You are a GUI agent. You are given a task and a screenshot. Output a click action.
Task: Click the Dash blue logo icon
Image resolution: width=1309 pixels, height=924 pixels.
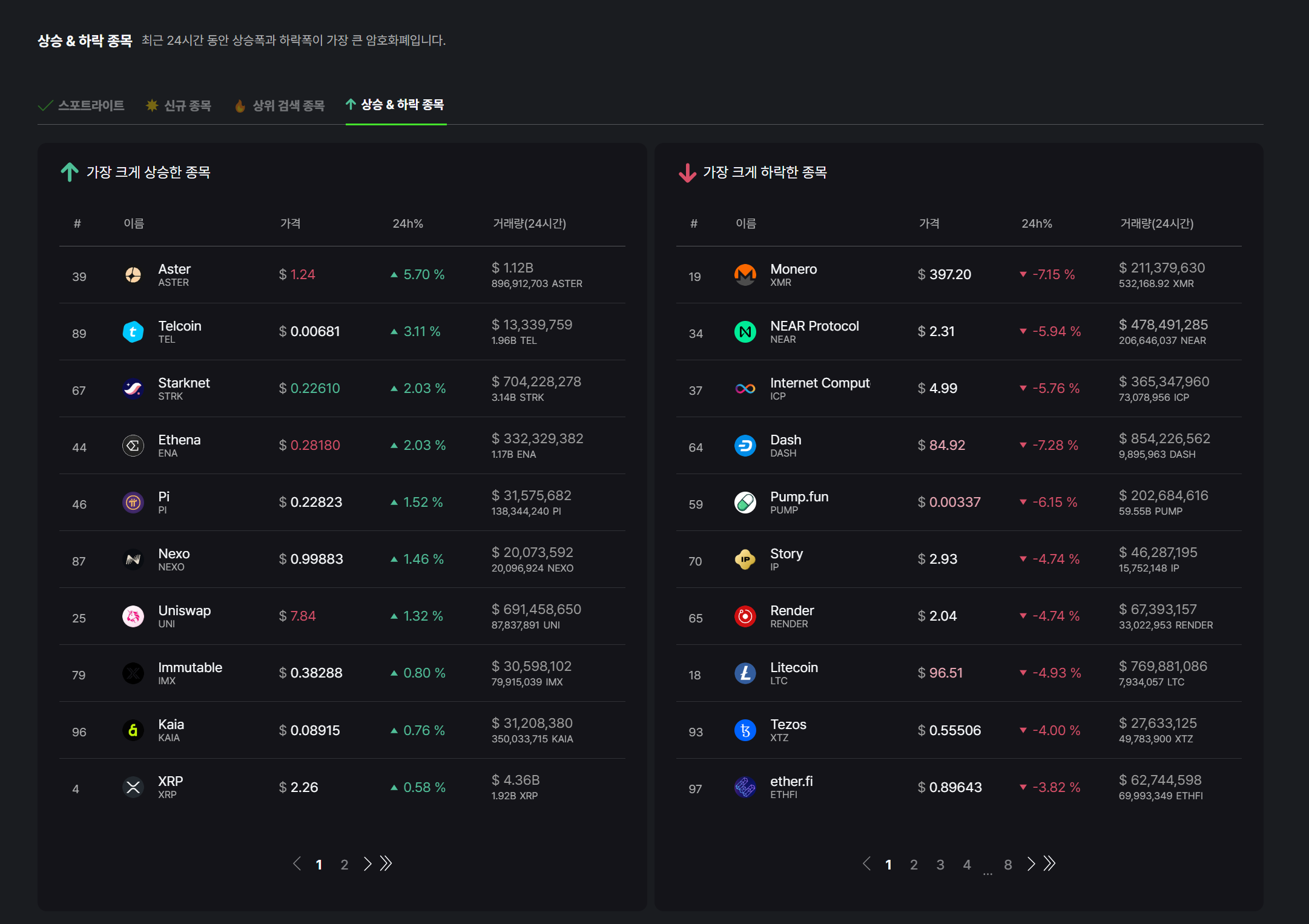coord(745,446)
